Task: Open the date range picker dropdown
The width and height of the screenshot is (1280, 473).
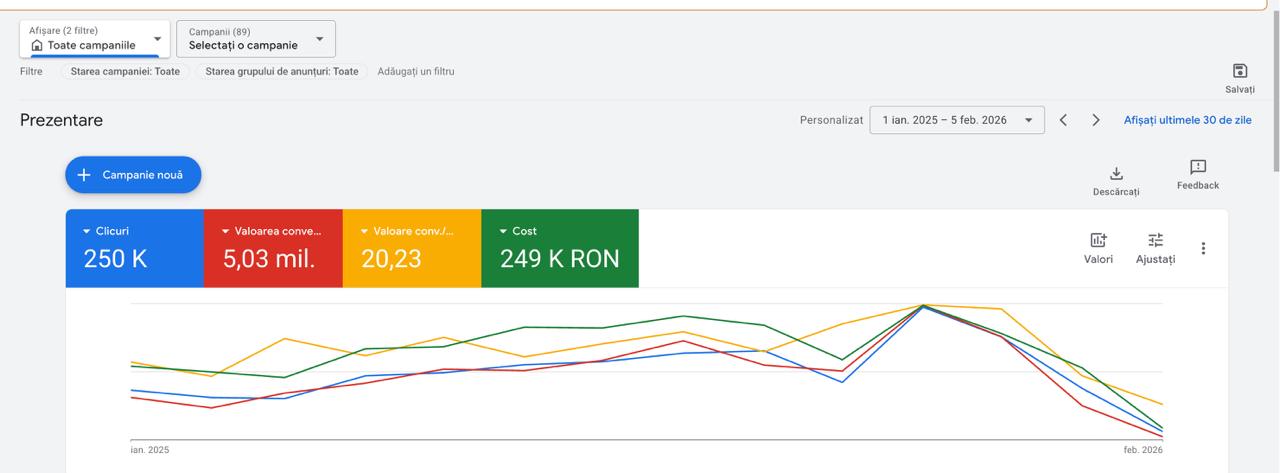Action: coord(957,120)
